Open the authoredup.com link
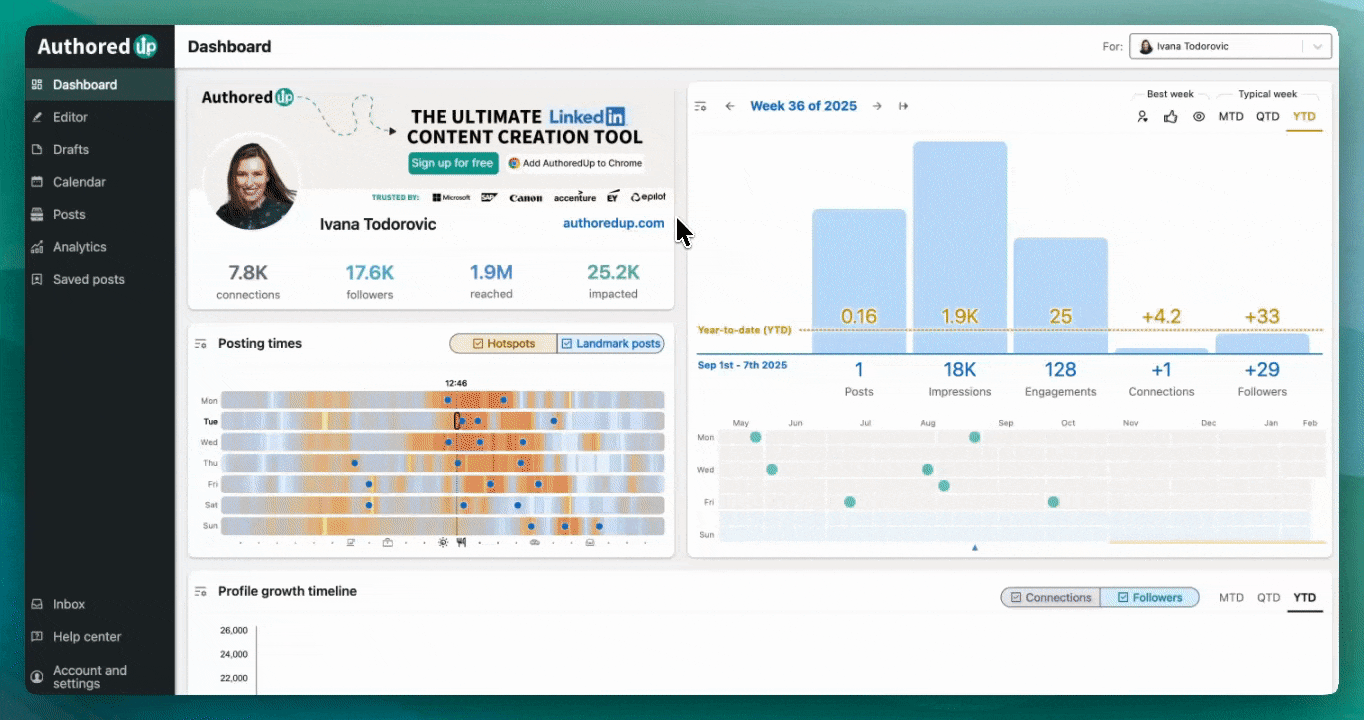 pyautogui.click(x=613, y=224)
